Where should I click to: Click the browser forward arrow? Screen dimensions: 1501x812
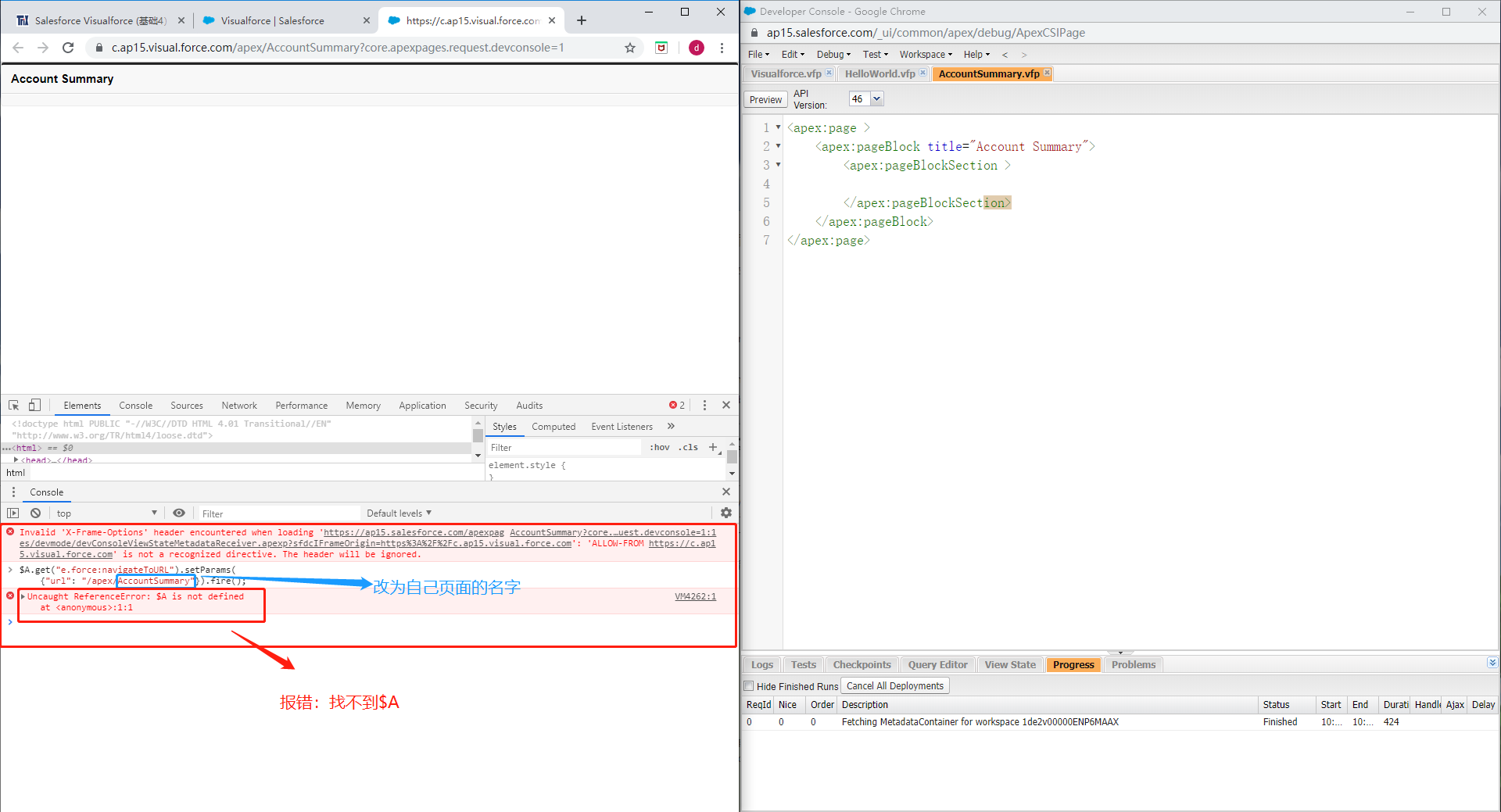[43, 48]
